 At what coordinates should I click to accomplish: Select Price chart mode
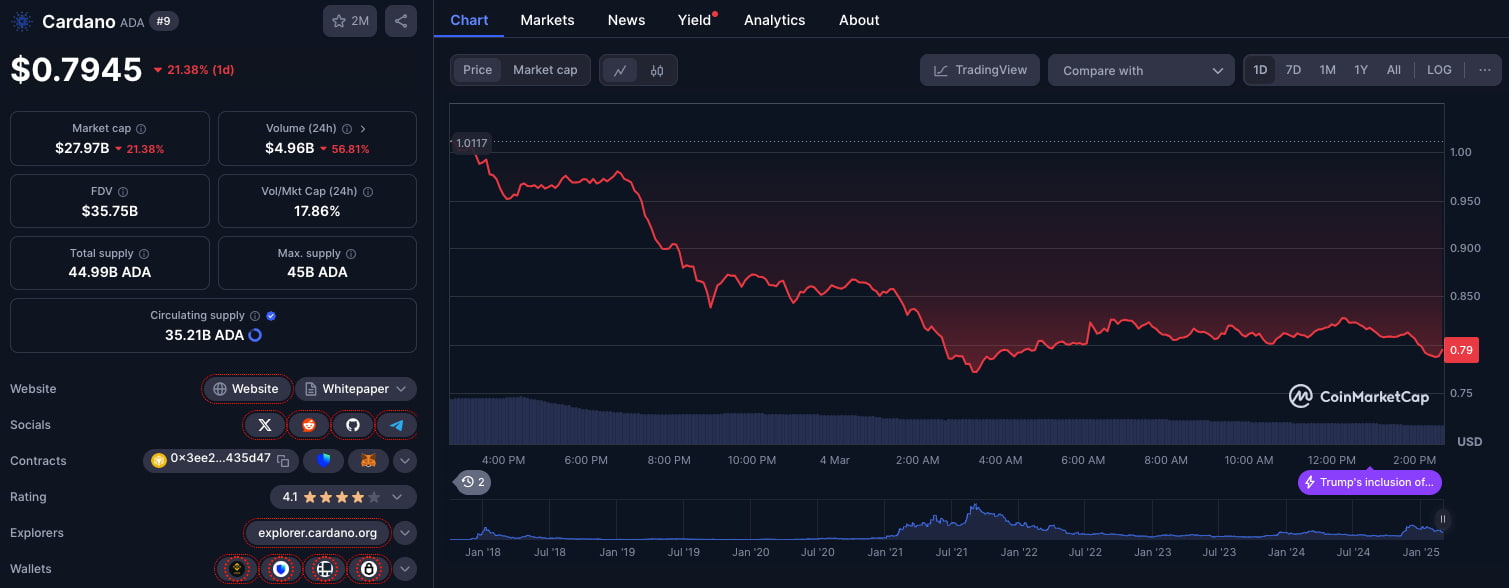coord(477,70)
